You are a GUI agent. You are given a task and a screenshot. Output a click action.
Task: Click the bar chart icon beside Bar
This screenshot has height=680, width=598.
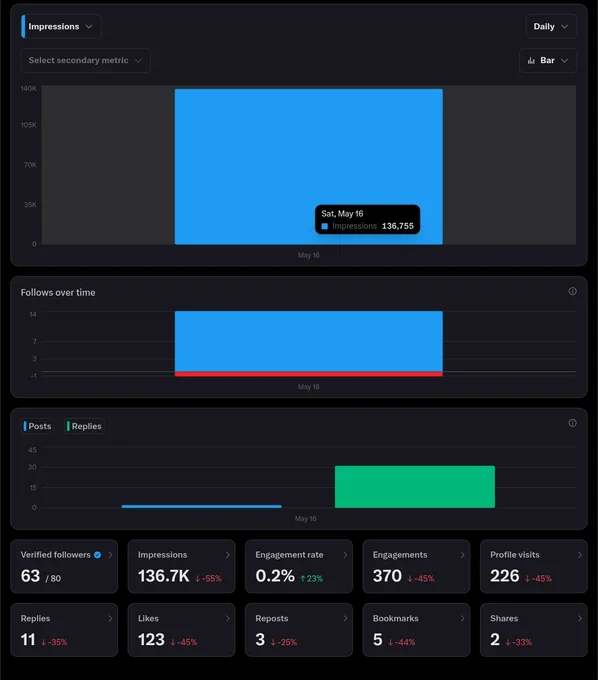point(531,61)
